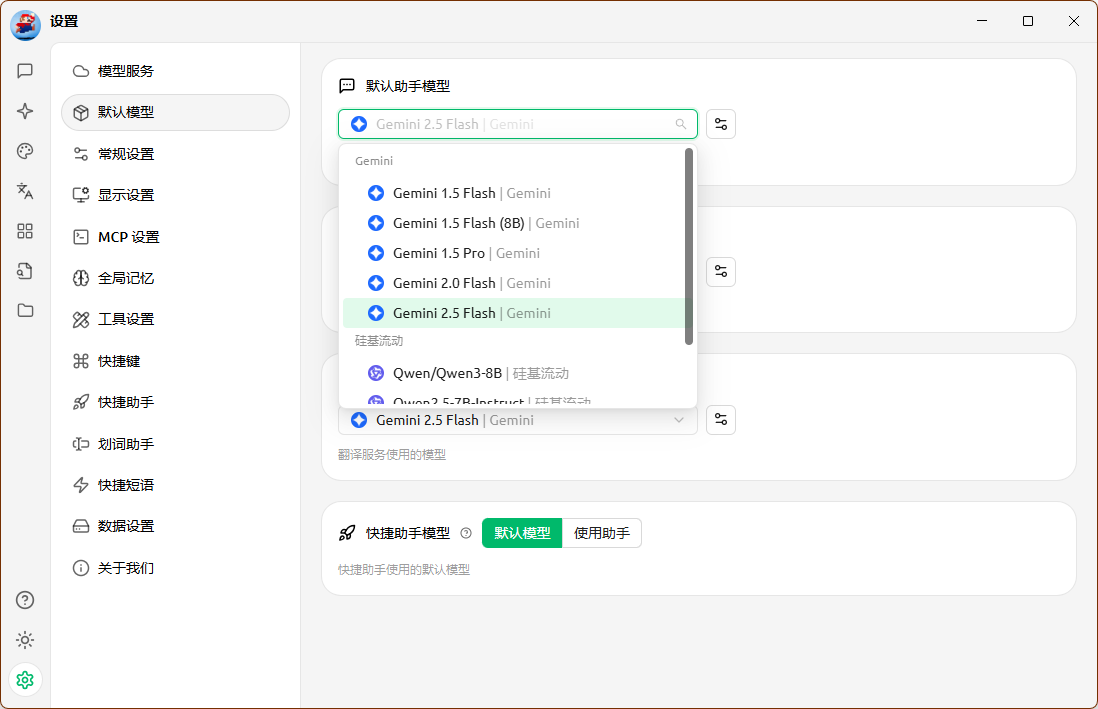
Task: Open 常规设置 page
Action: pos(175,153)
